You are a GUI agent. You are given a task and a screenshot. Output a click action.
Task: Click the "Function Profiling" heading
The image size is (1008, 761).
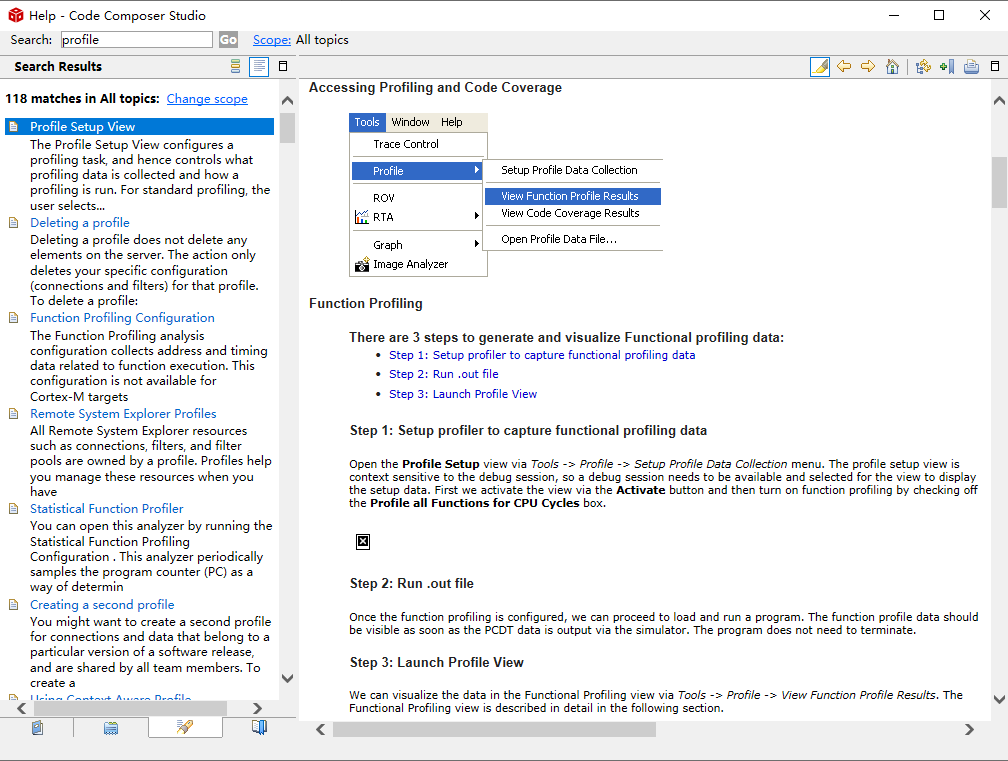pos(366,303)
